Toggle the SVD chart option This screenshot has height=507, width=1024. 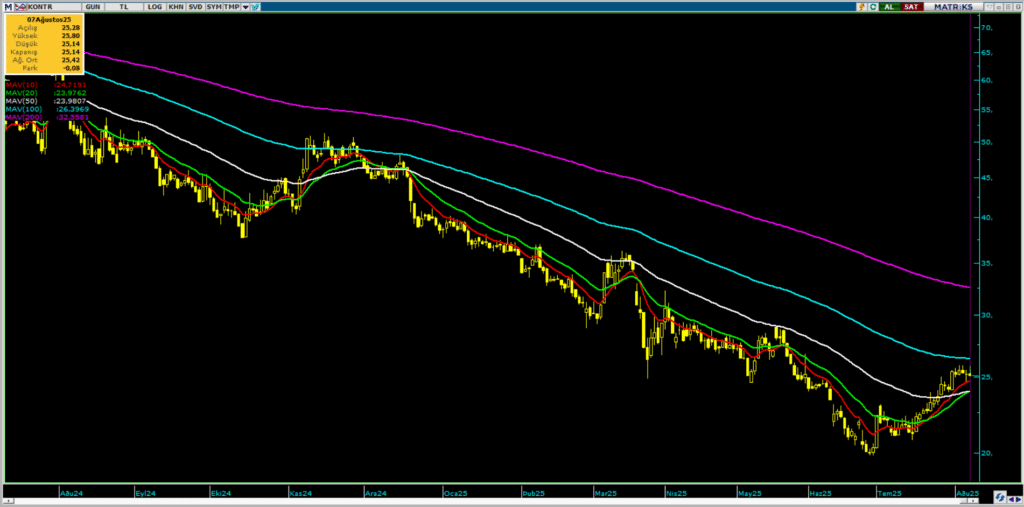(195, 6)
